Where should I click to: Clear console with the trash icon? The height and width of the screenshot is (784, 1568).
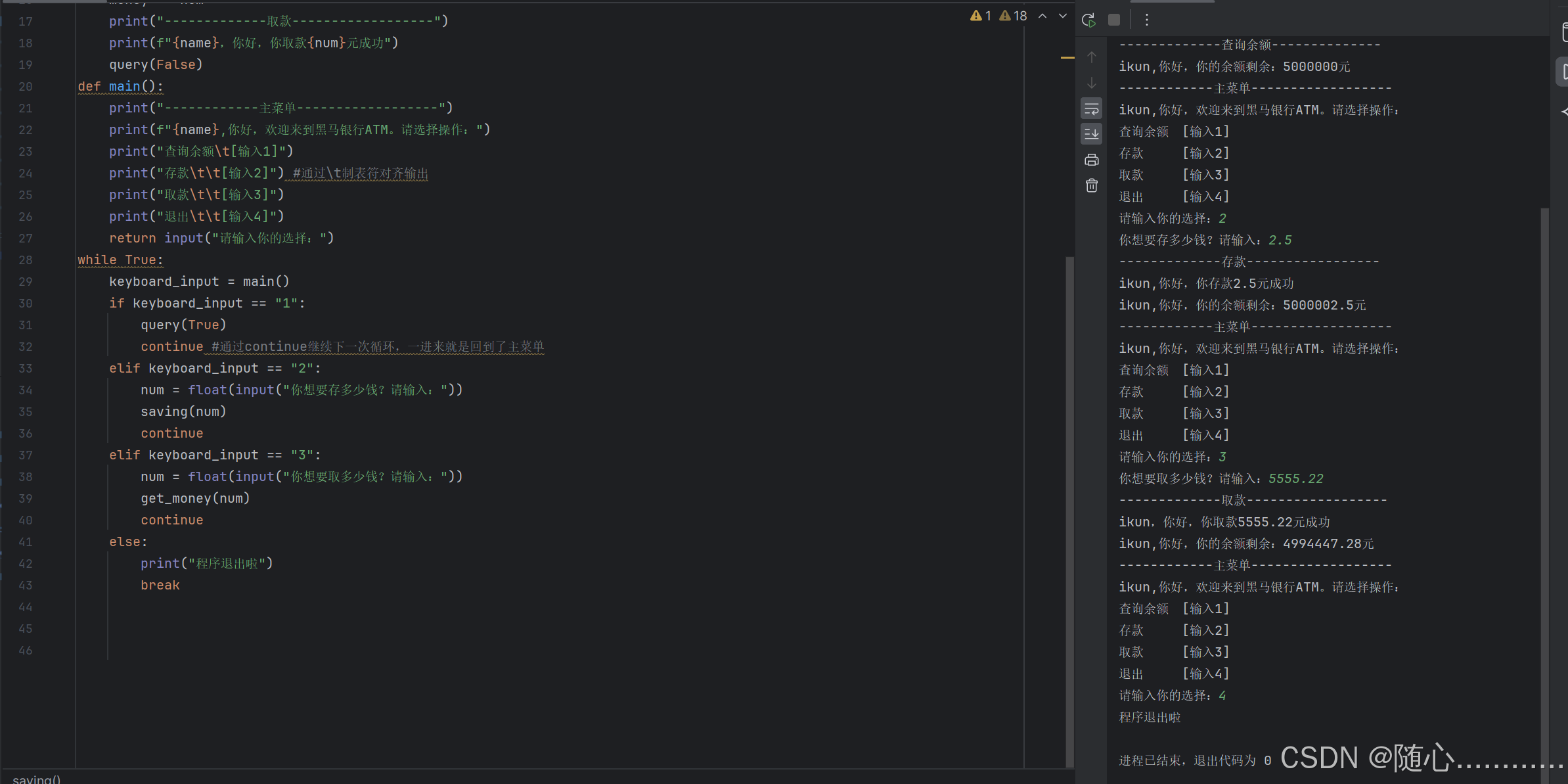1092,186
